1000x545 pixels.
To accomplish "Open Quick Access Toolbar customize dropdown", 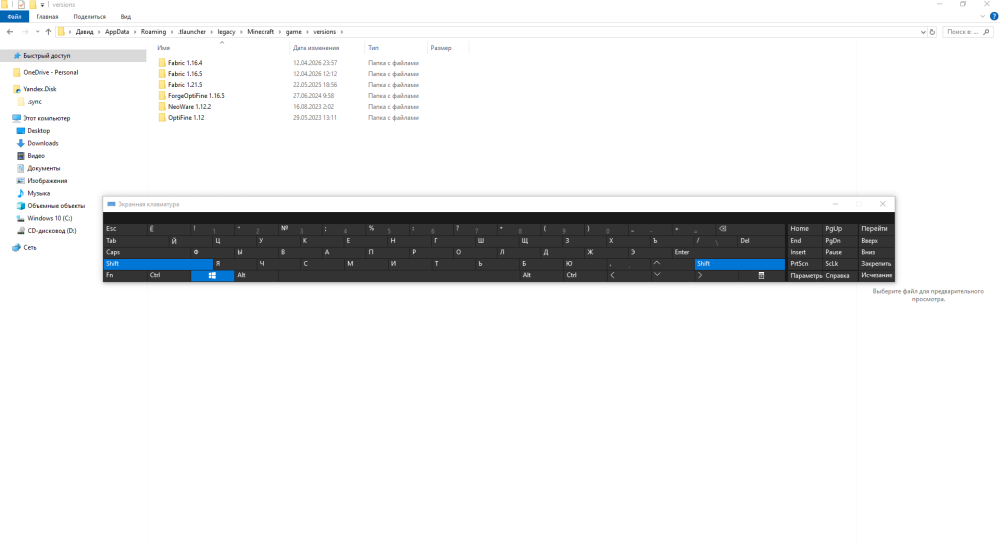I will (x=43, y=4).
